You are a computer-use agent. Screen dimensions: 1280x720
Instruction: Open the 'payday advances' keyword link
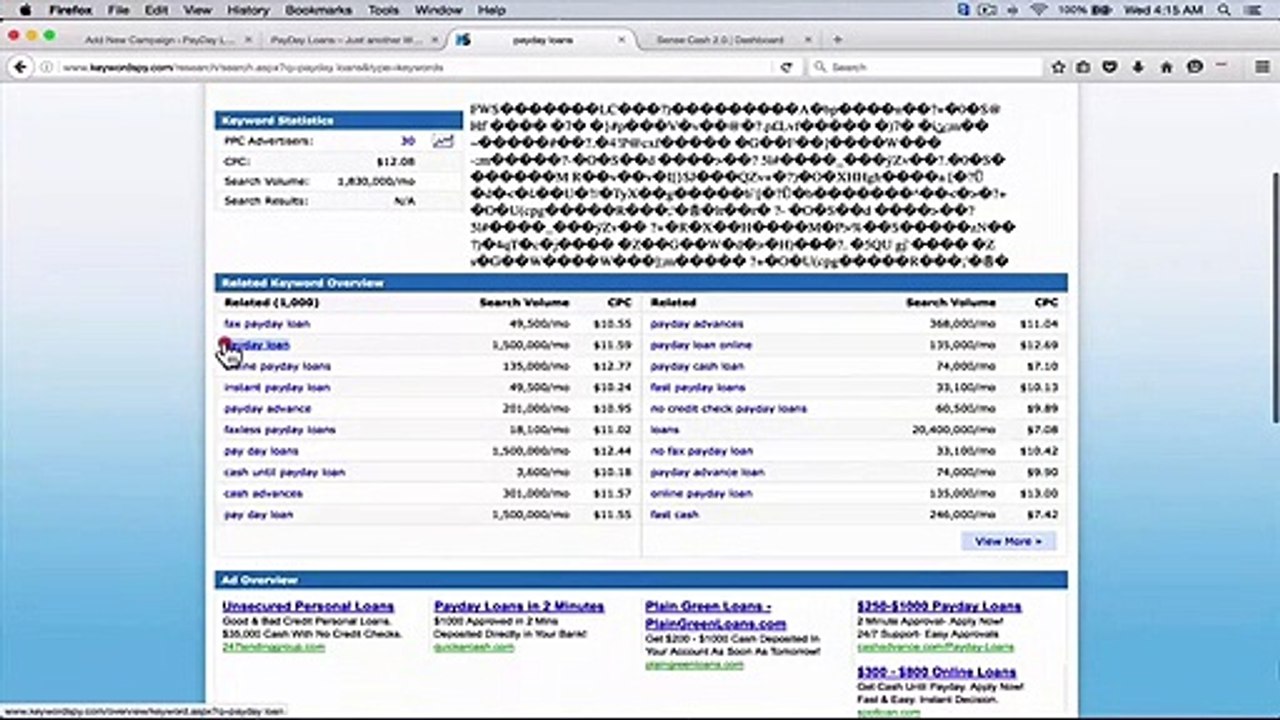tap(697, 324)
